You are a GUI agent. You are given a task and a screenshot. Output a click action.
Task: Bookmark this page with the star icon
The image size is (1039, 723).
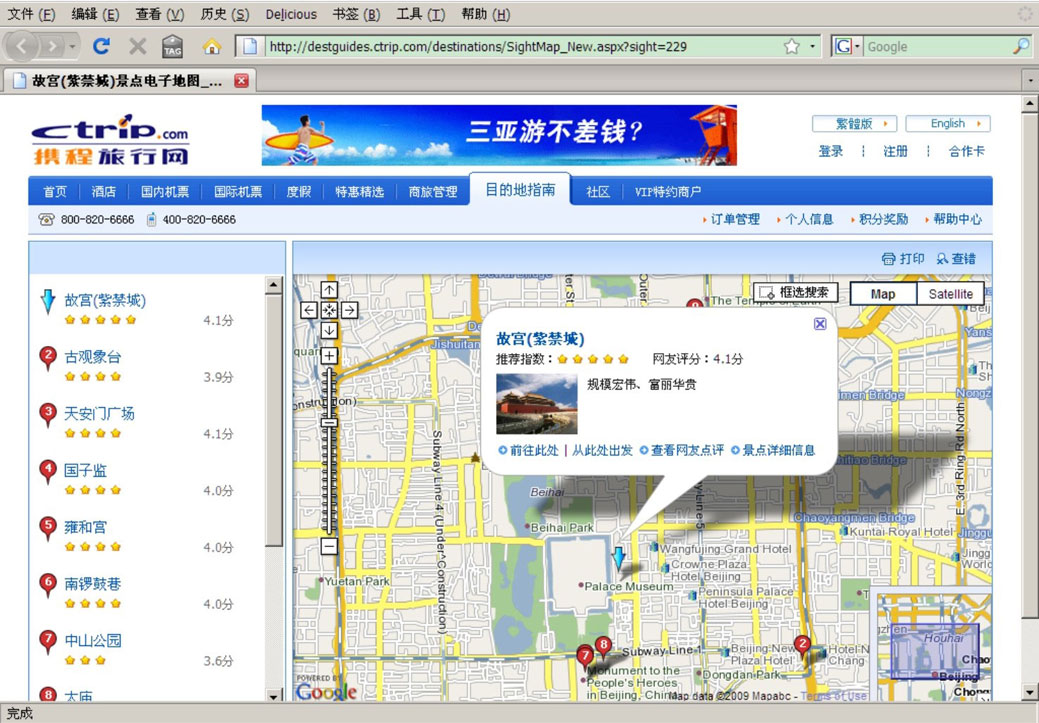click(x=791, y=46)
